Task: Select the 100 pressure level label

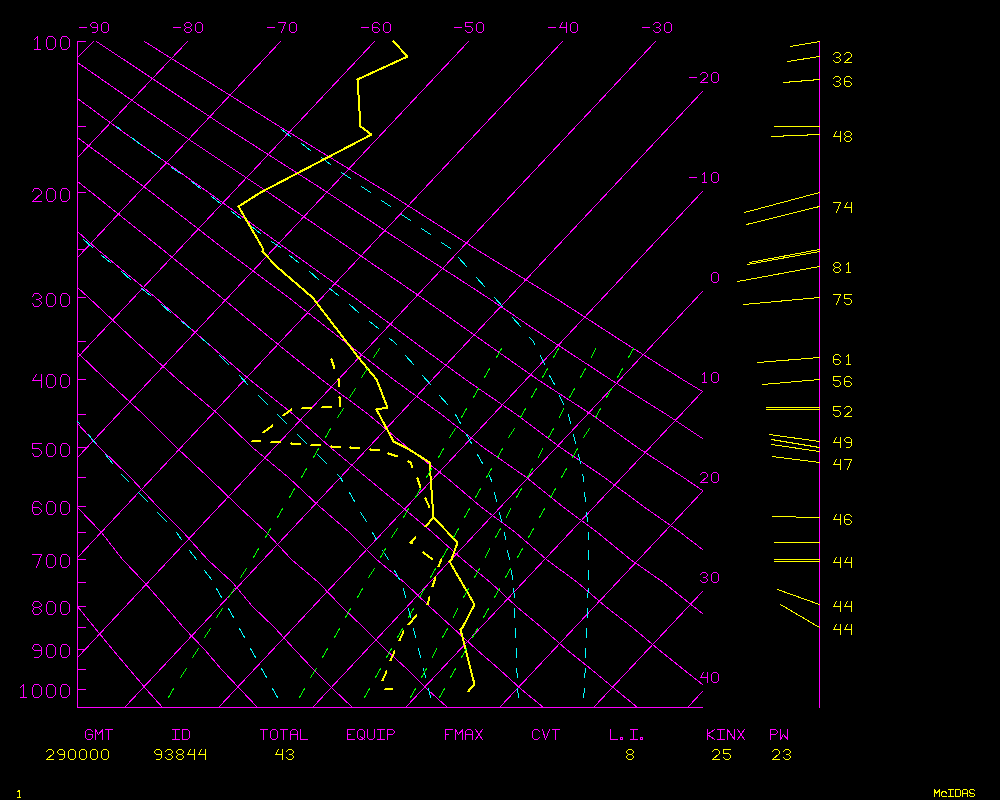Action: tap(51, 43)
